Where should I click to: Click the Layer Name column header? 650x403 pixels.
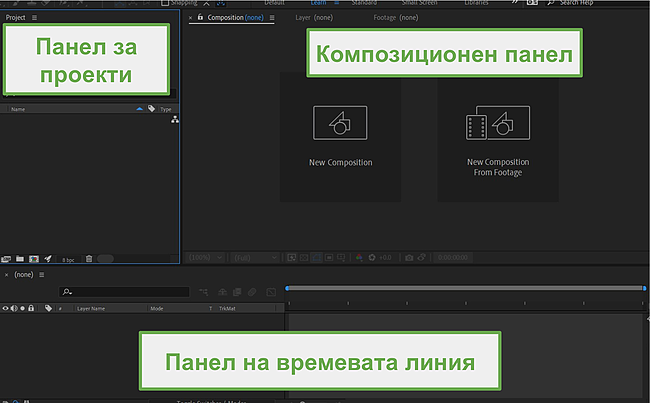click(x=91, y=308)
